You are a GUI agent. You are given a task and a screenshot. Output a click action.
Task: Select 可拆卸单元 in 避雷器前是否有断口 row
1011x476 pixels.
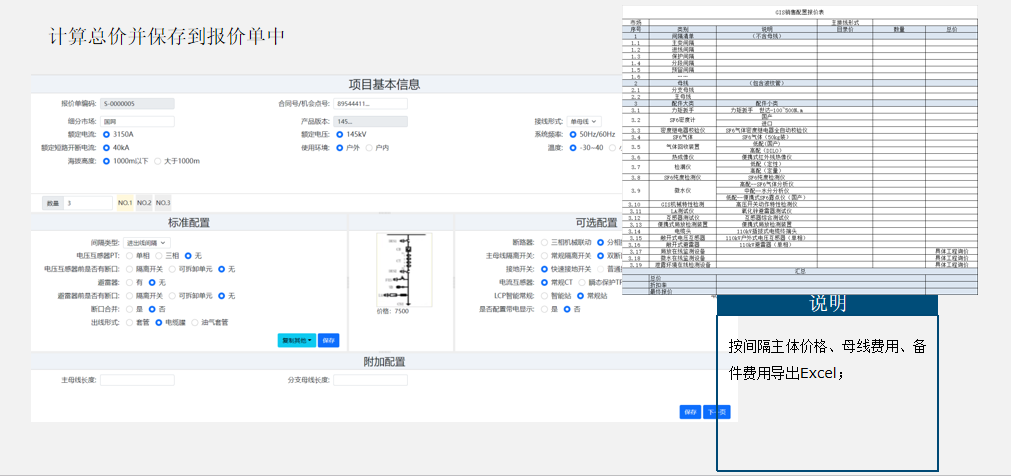pyautogui.click(x=172, y=295)
